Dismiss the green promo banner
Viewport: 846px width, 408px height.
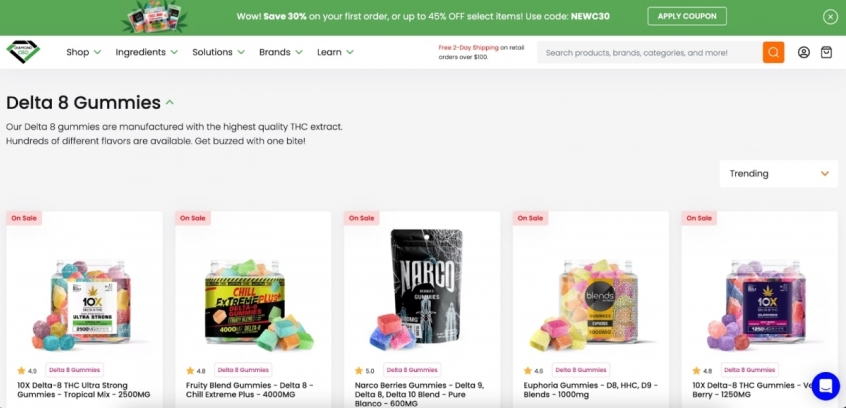point(830,17)
